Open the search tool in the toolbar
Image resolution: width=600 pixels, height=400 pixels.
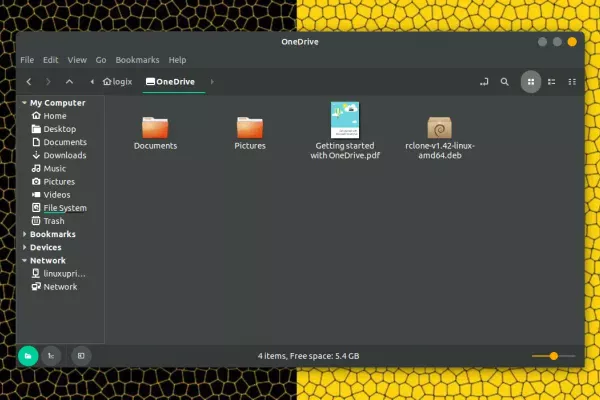coord(505,82)
